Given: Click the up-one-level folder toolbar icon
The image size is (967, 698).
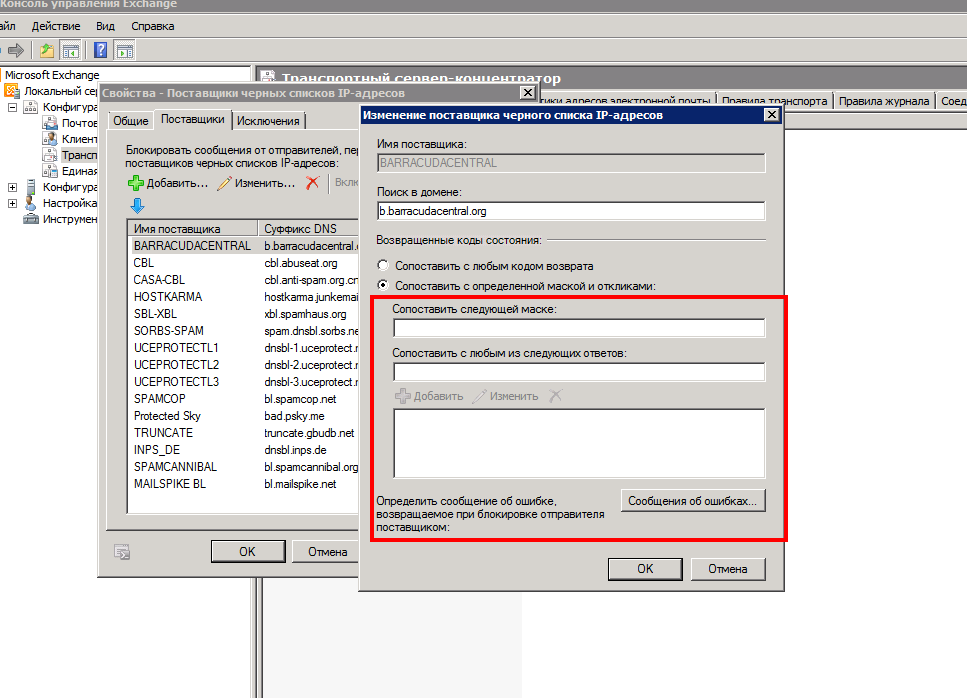Looking at the screenshot, I should coord(47,50).
